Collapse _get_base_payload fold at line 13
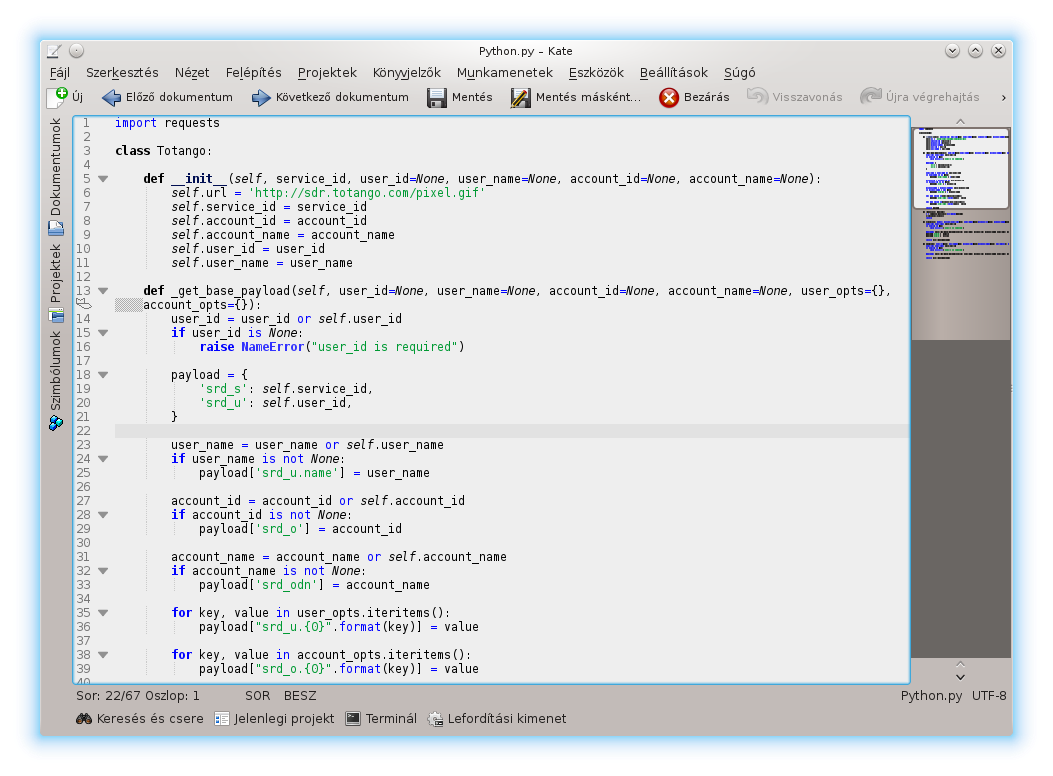 (103, 291)
